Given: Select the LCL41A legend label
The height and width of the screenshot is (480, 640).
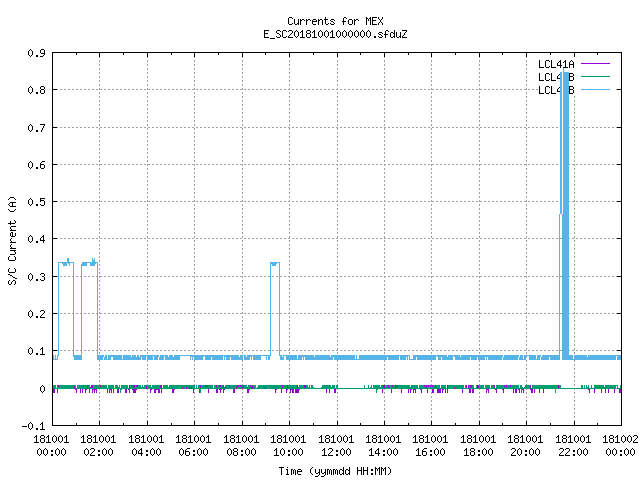Looking at the screenshot, I should tap(556, 64).
